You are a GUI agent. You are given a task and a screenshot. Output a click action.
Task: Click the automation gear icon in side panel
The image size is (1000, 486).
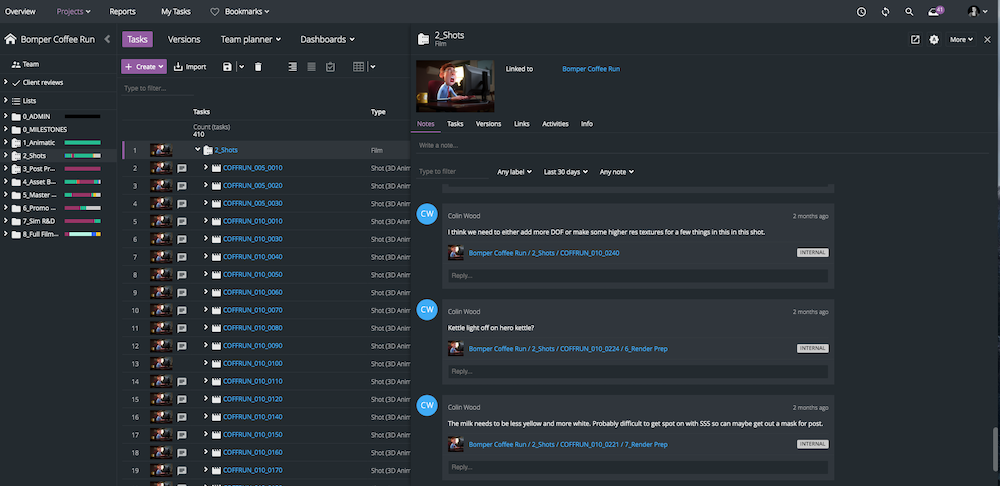(934, 40)
